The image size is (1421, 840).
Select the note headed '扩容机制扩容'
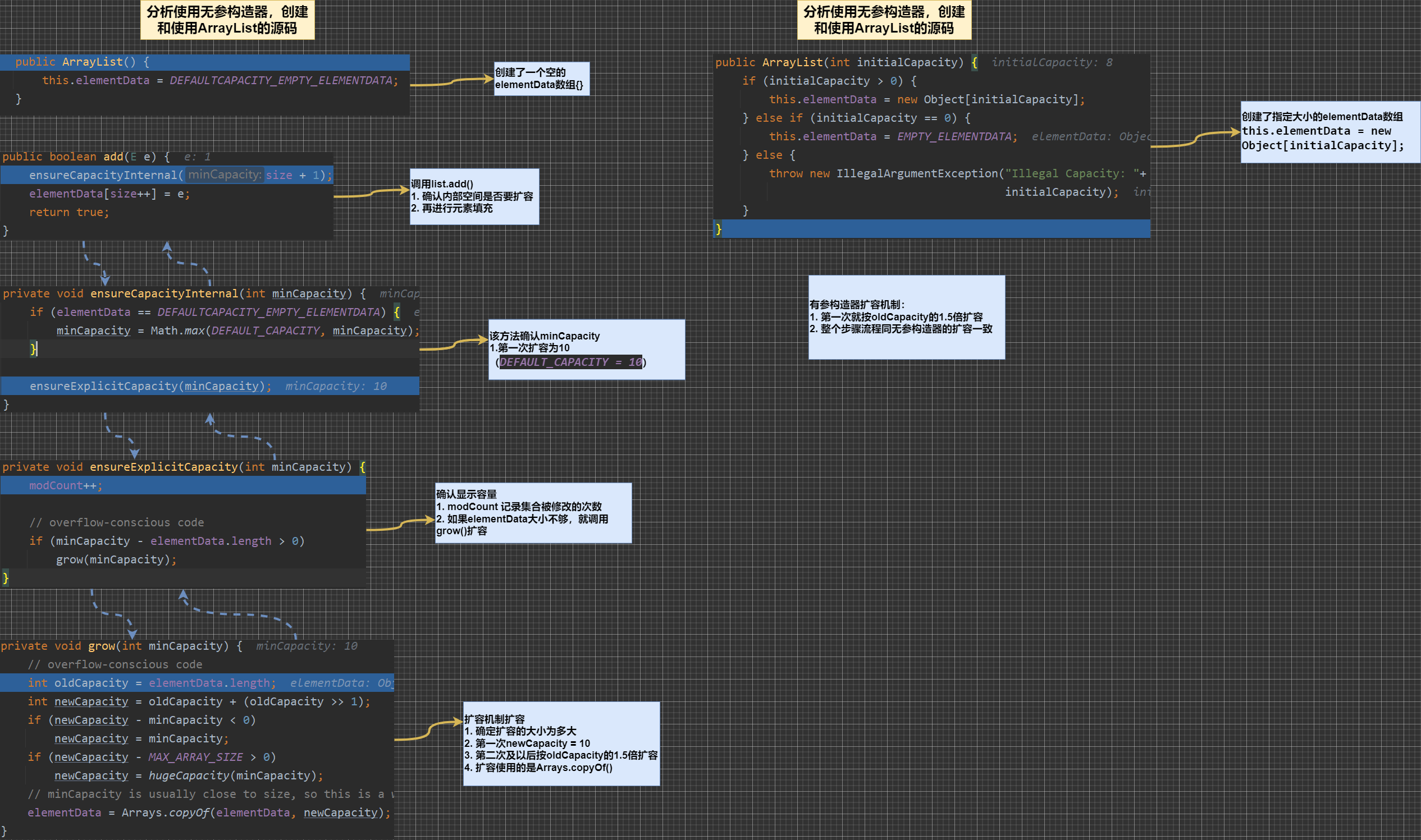click(561, 743)
